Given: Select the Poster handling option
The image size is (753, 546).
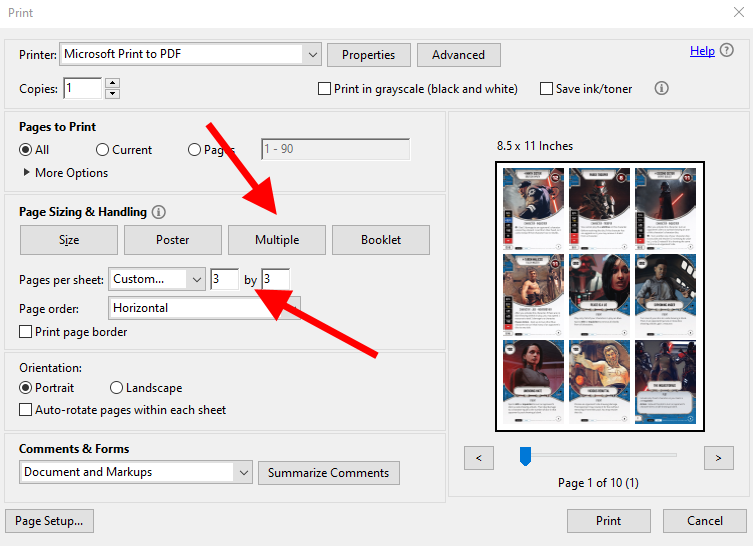Looking at the screenshot, I should click(173, 240).
